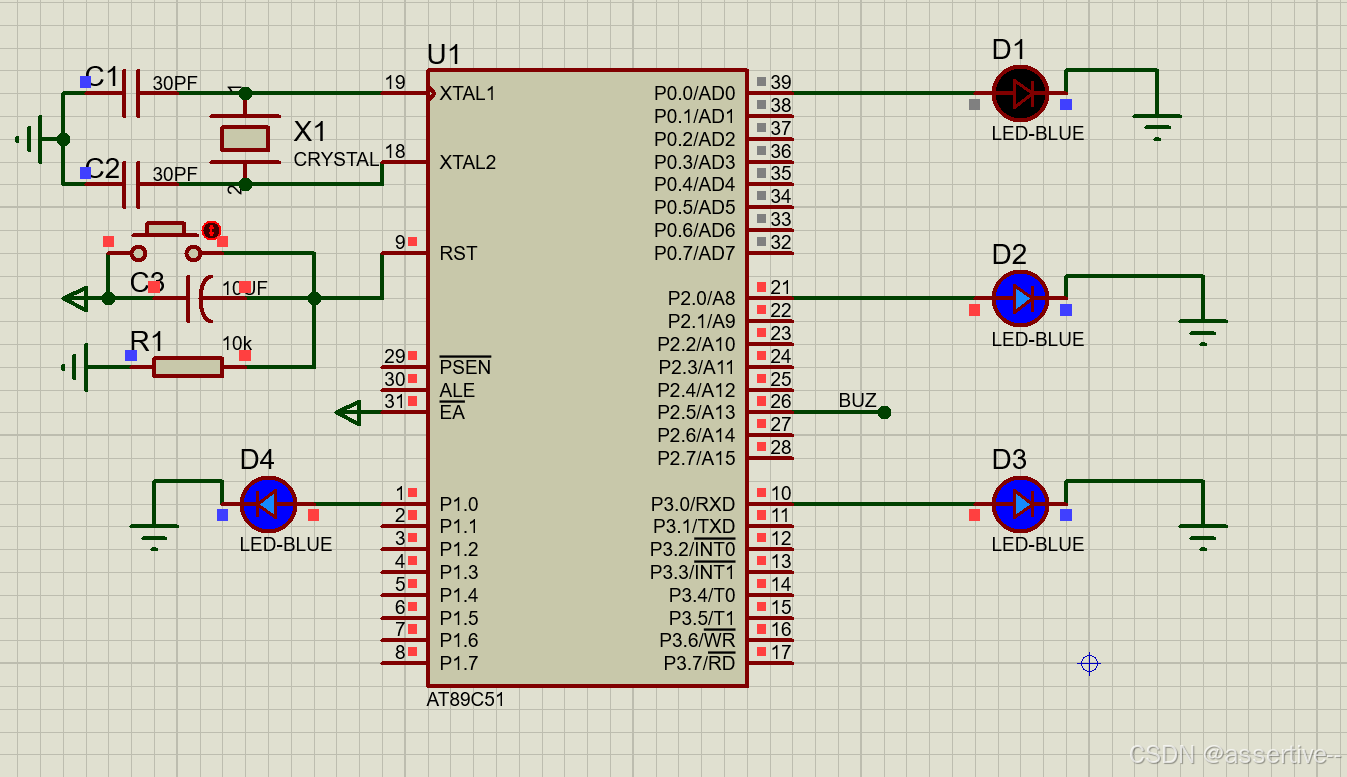Select the AT89C51 chip body
The width and height of the screenshot is (1347, 777).
pos(587,377)
